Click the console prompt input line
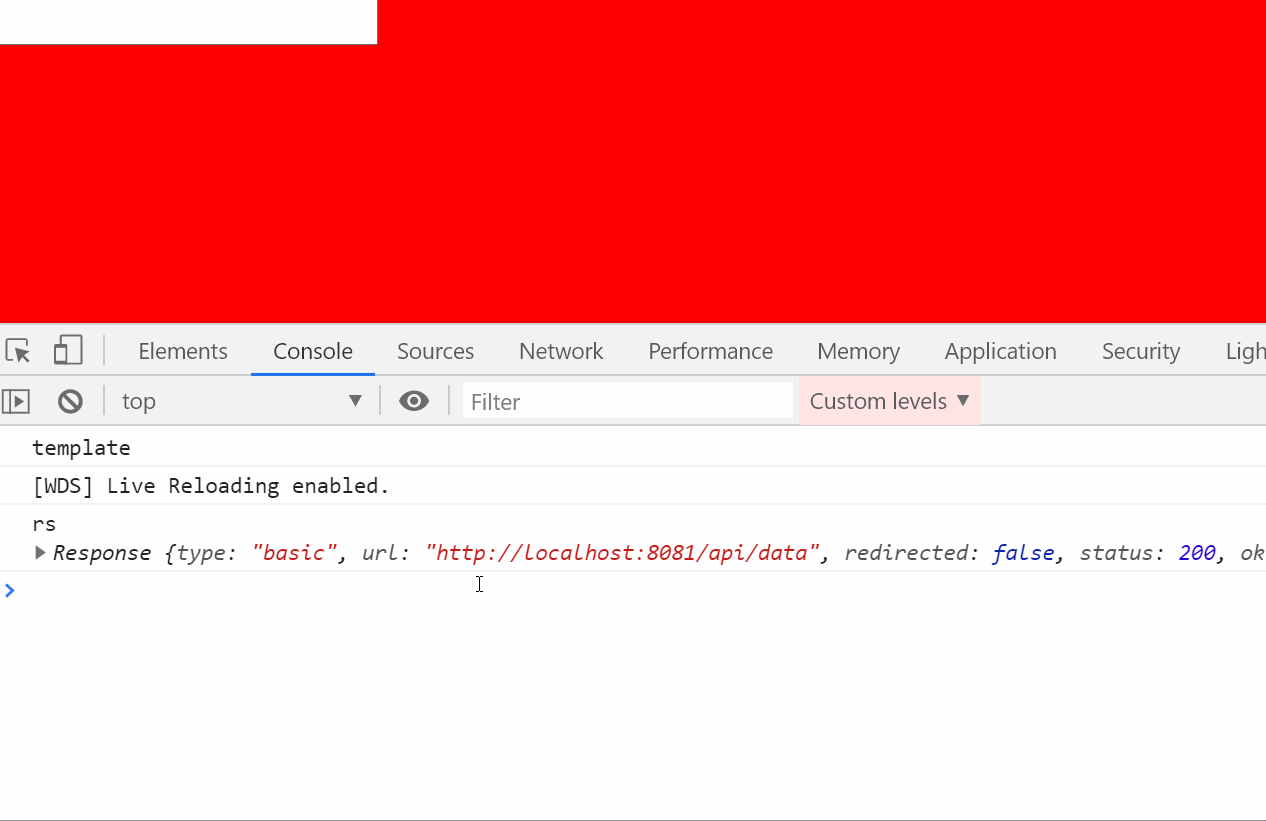The width and height of the screenshot is (1266, 821). coord(640,590)
